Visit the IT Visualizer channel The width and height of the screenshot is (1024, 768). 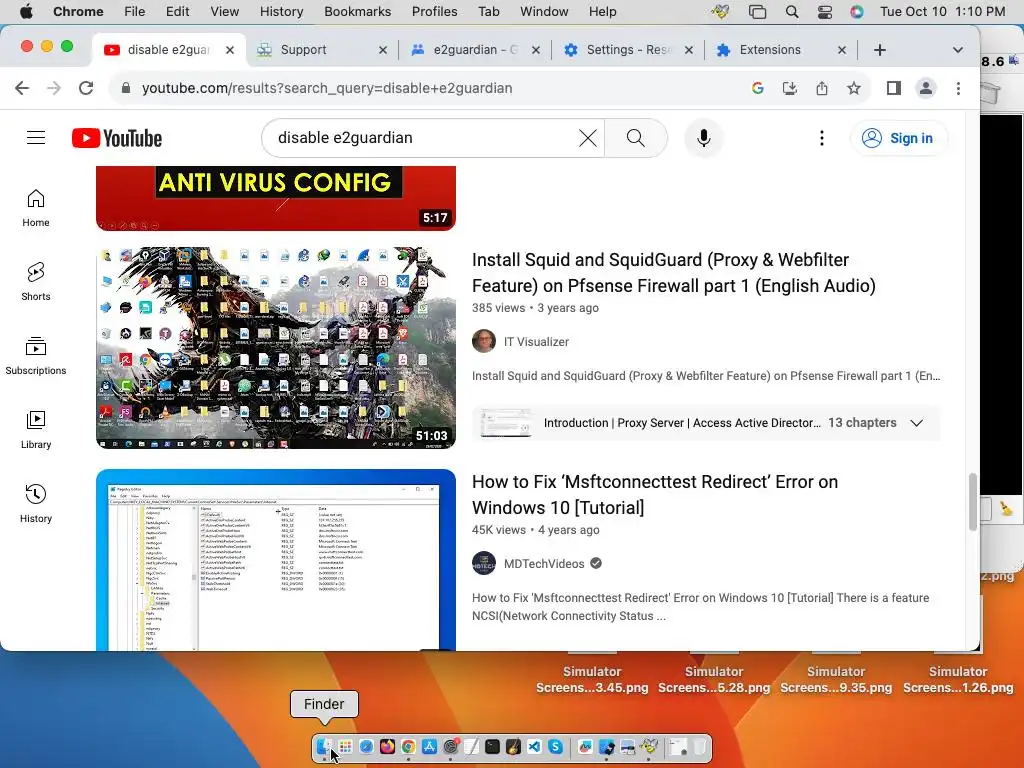click(536, 342)
